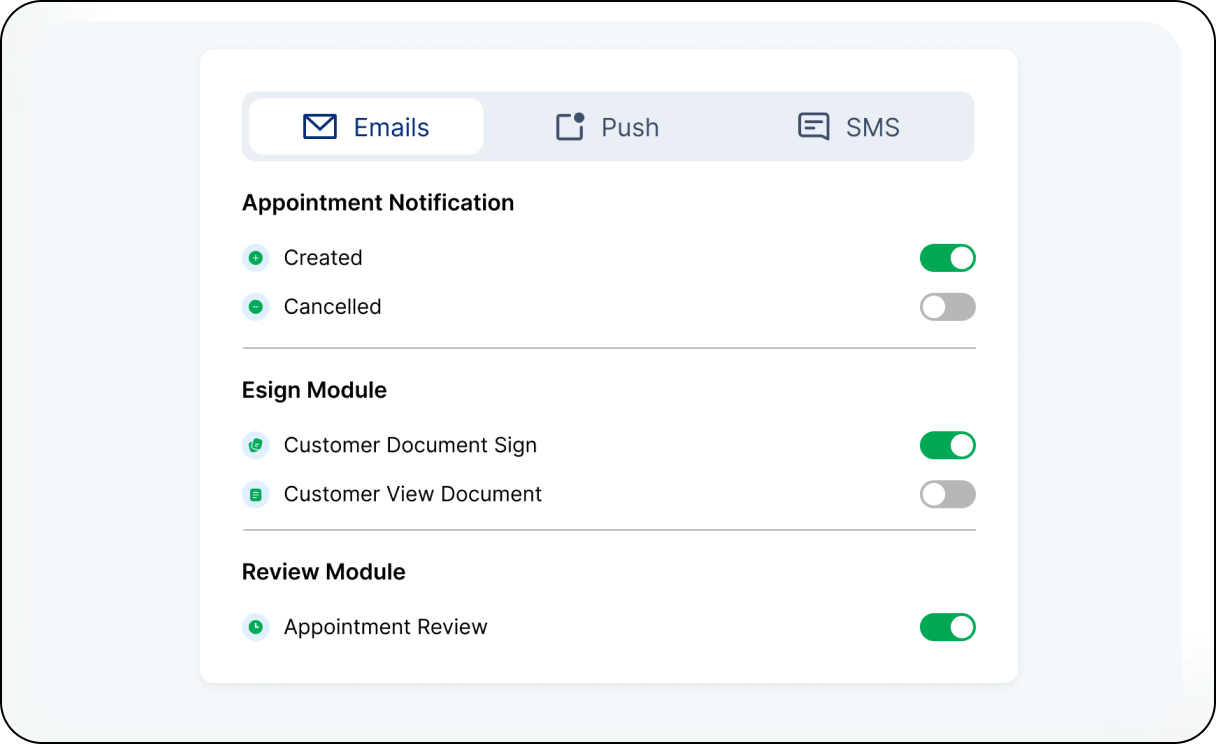The height and width of the screenshot is (744, 1216).
Task: Click the Appointment Notification section heading
Action: [x=378, y=203]
